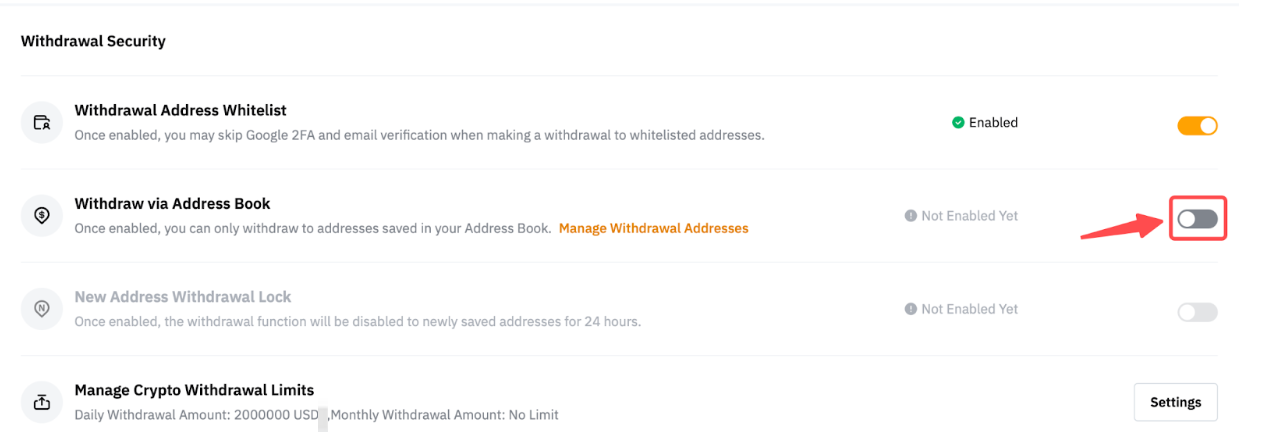
Task: Click the Withdraw via Address Book title
Action: (172, 203)
